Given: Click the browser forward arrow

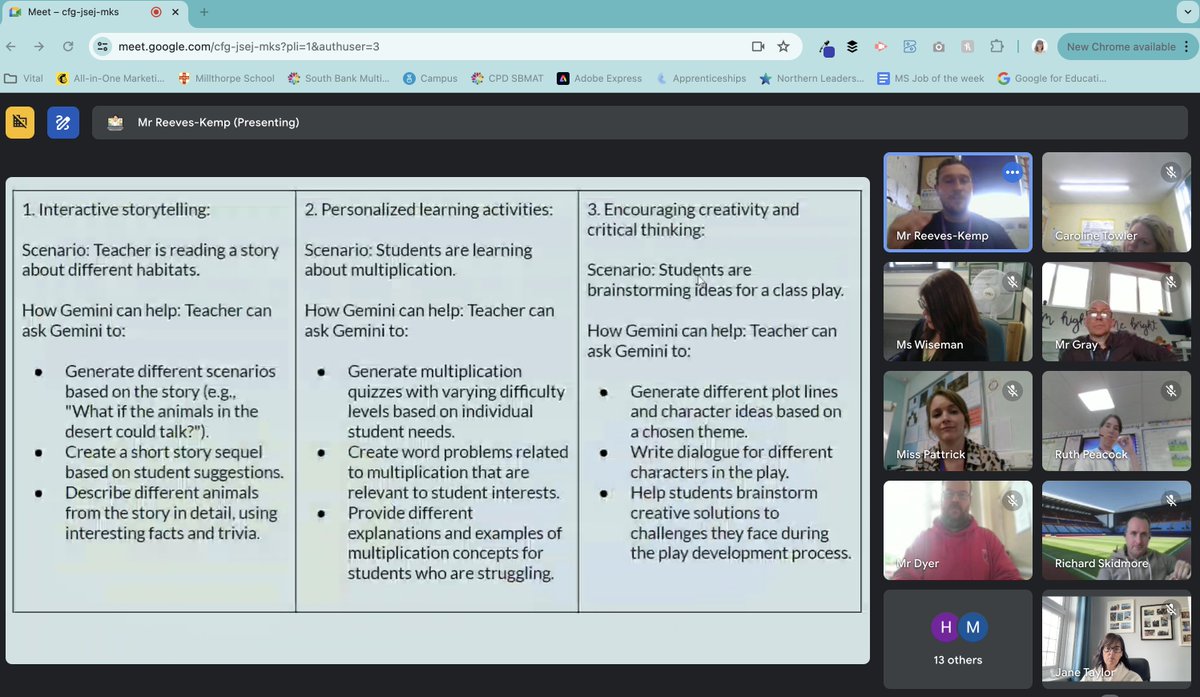Looking at the screenshot, I should tap(39, 46).
